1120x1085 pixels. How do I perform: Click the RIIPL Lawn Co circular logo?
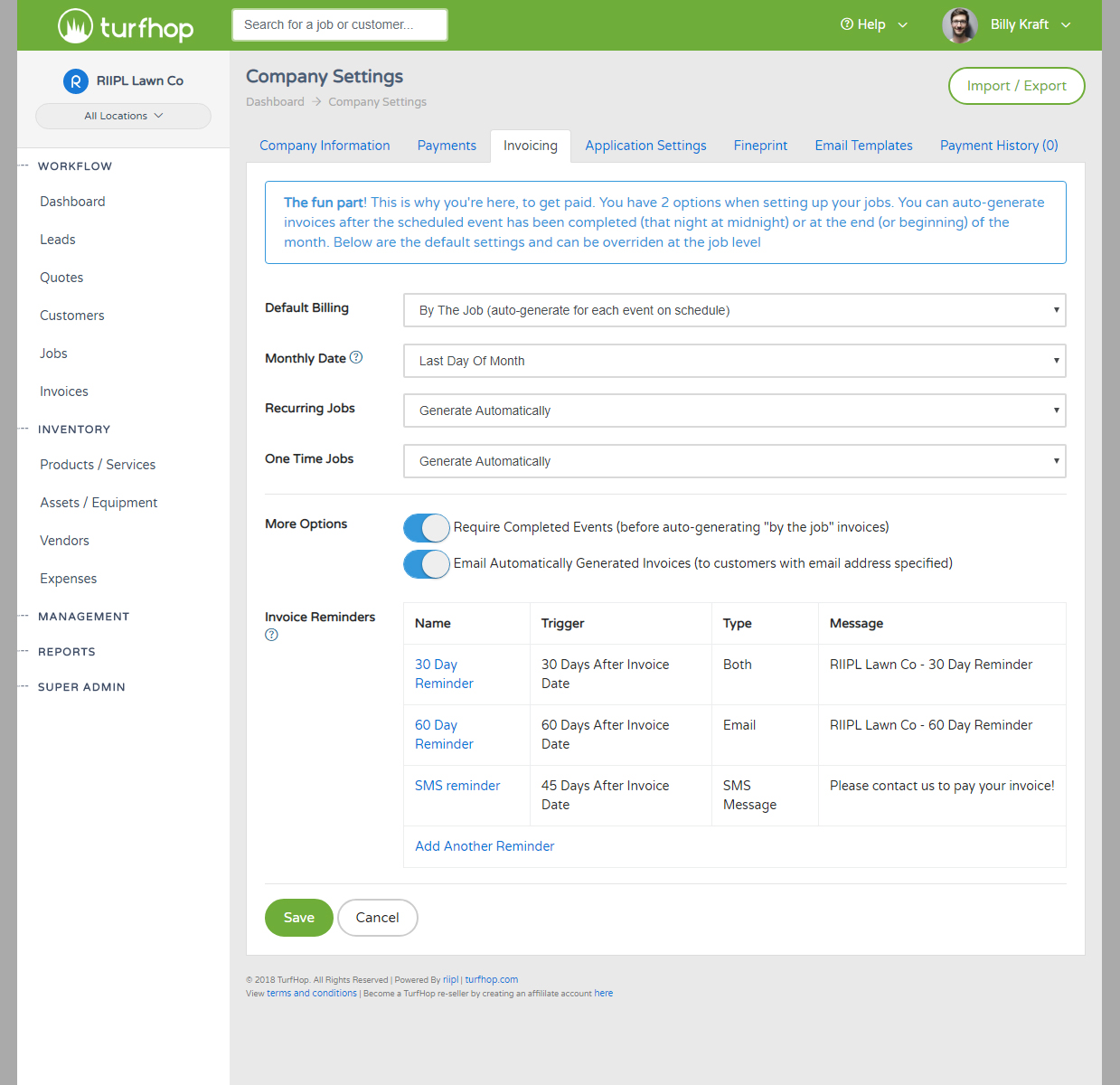click(x=75, y=80)
